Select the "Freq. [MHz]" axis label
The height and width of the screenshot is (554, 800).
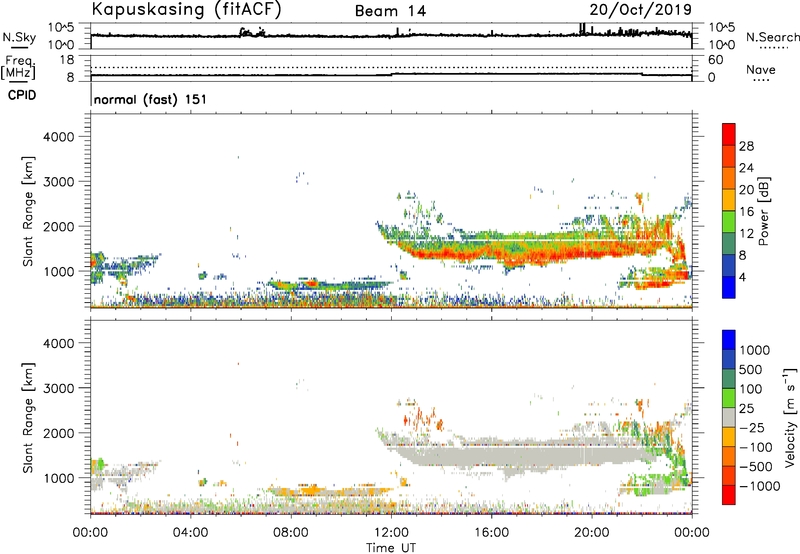(18, 68)
